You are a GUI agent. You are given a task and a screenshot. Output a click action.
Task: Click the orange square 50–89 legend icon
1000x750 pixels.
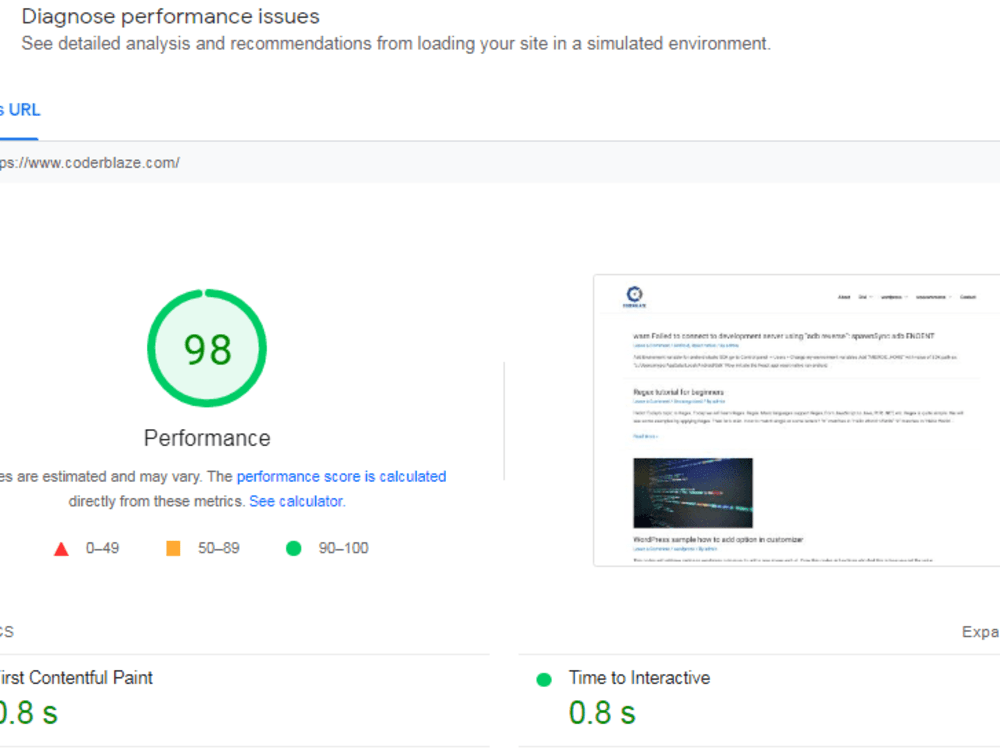point(173,548)
